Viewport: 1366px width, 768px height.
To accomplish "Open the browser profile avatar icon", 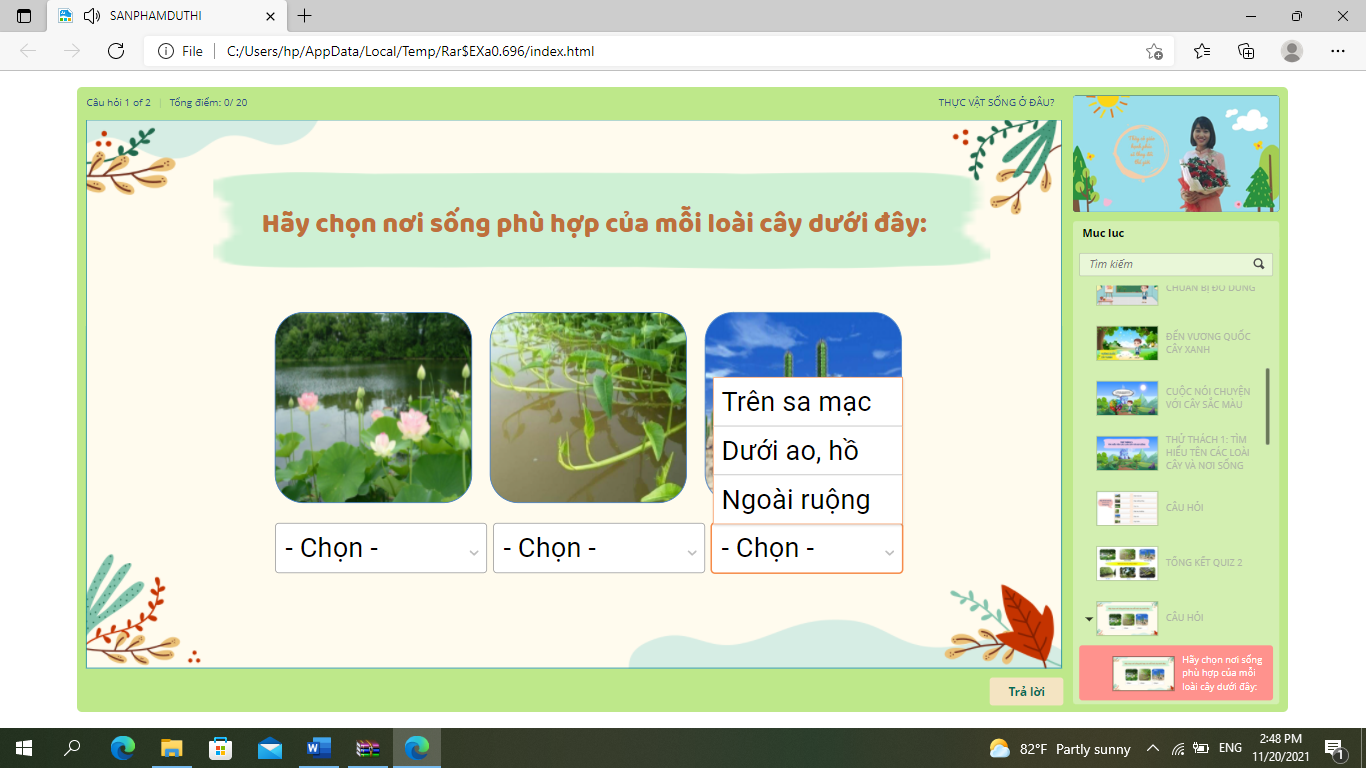I will [x=1292, y=51].
